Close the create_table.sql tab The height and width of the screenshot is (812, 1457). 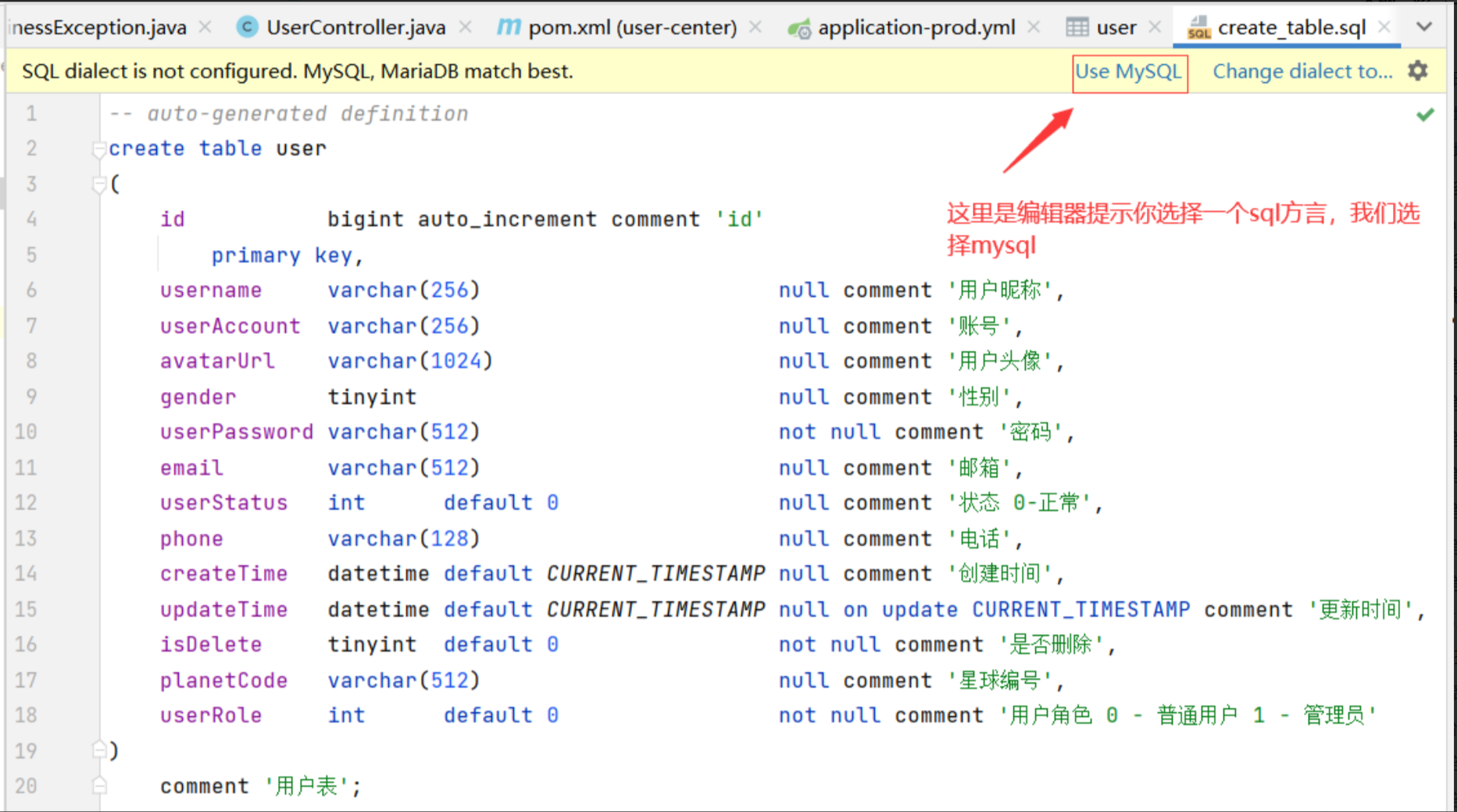tap(1384, 27)
